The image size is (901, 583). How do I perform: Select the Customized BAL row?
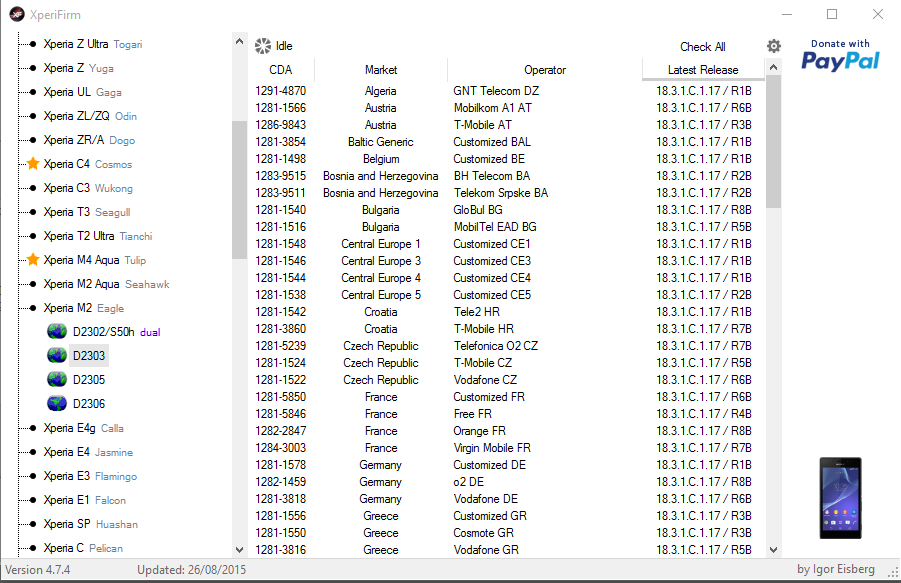pyautogui.click(x=507, y=142)
